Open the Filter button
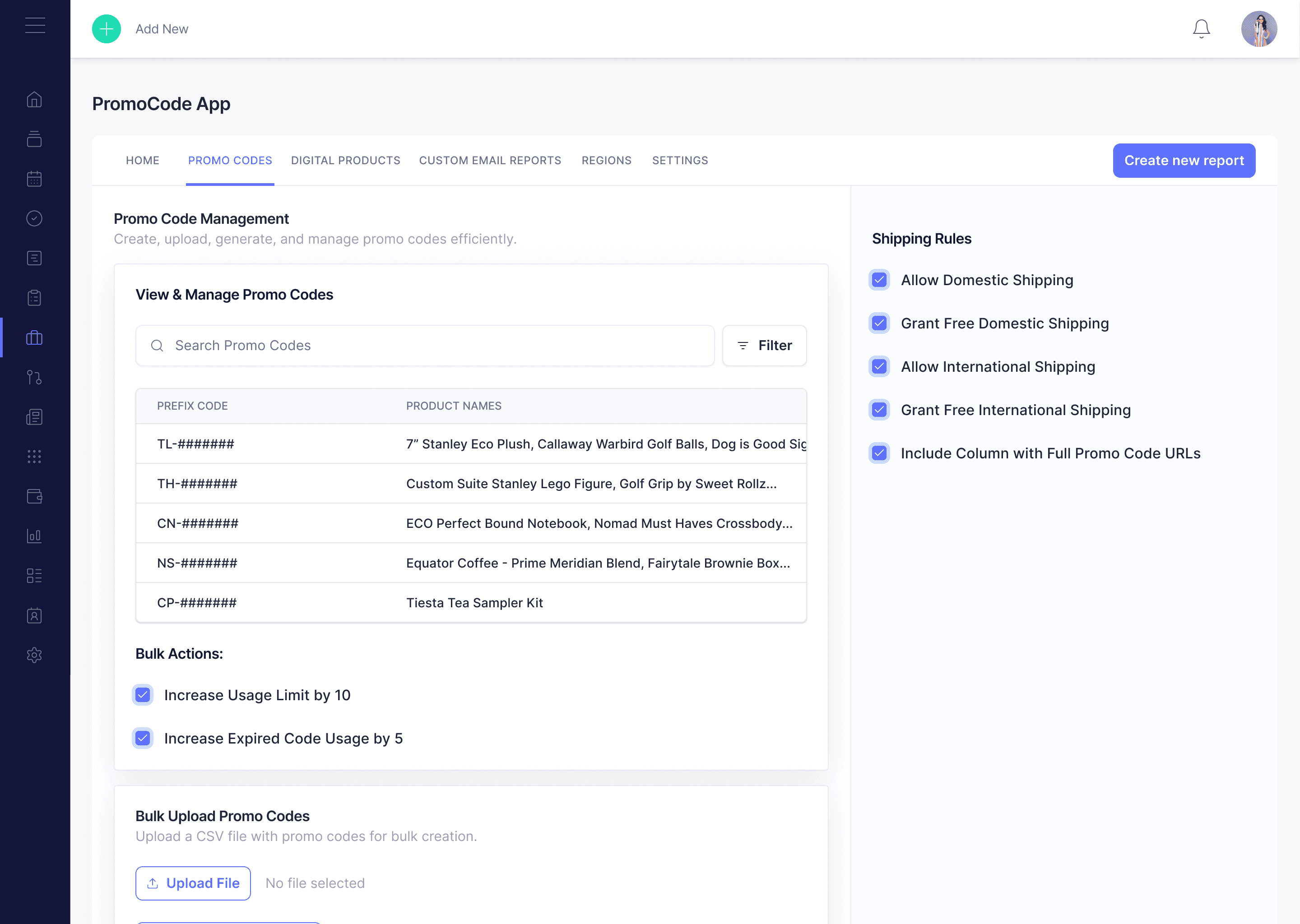The width and height of the screenshot is (1300, 924). pyautogui.click(x=764, y=345)
